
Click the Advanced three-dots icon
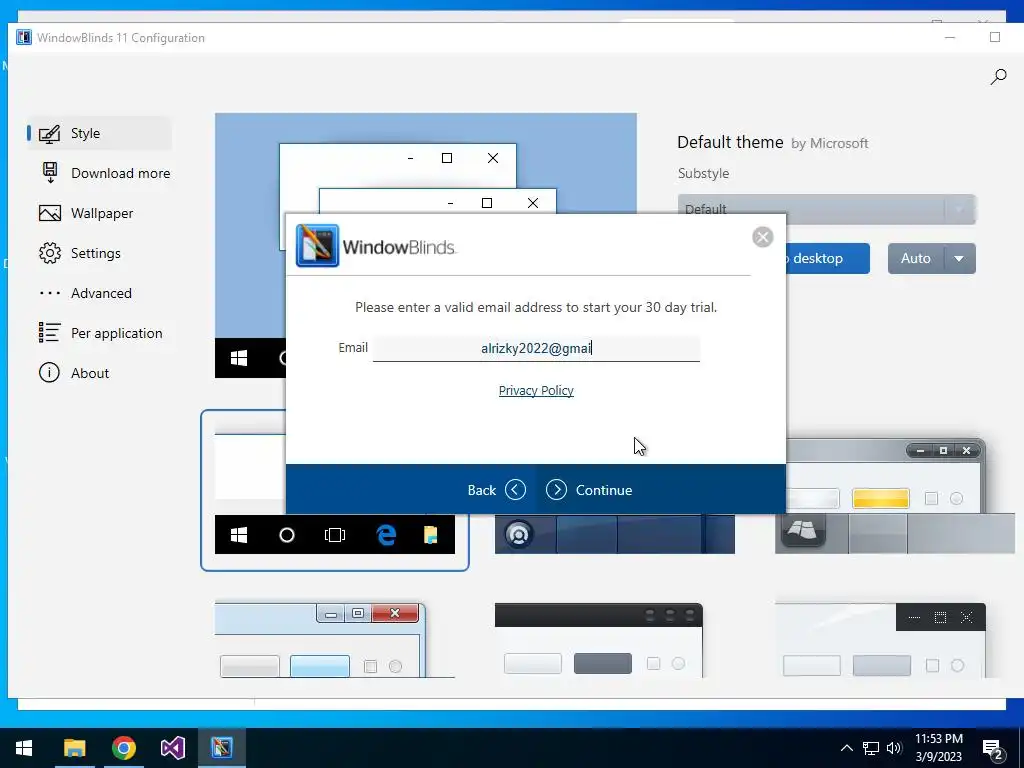tap(50, 293)
